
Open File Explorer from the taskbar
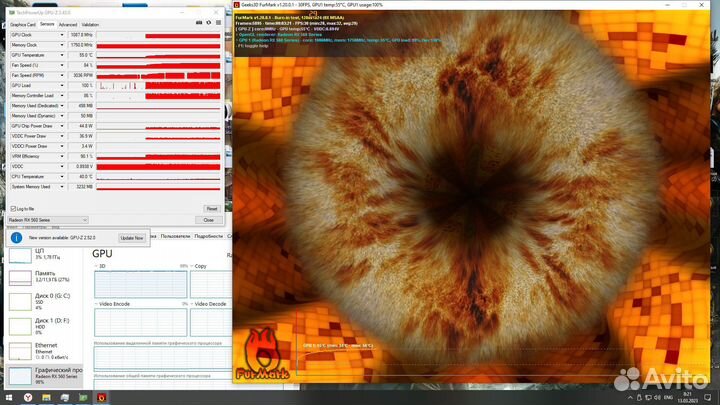point(46,398)
